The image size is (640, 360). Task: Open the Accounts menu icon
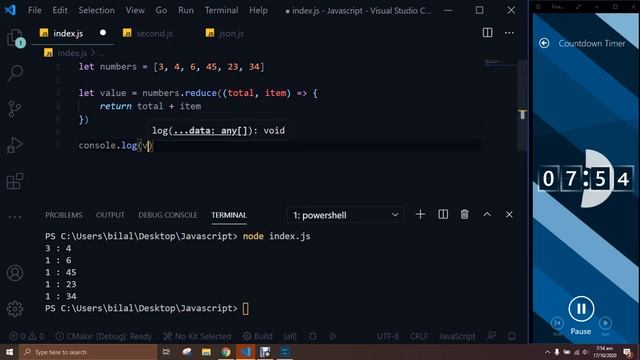15,273
